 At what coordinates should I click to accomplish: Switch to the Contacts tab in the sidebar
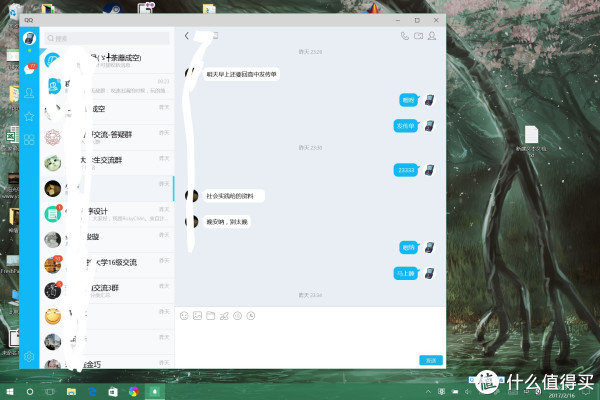coord(29,93)
